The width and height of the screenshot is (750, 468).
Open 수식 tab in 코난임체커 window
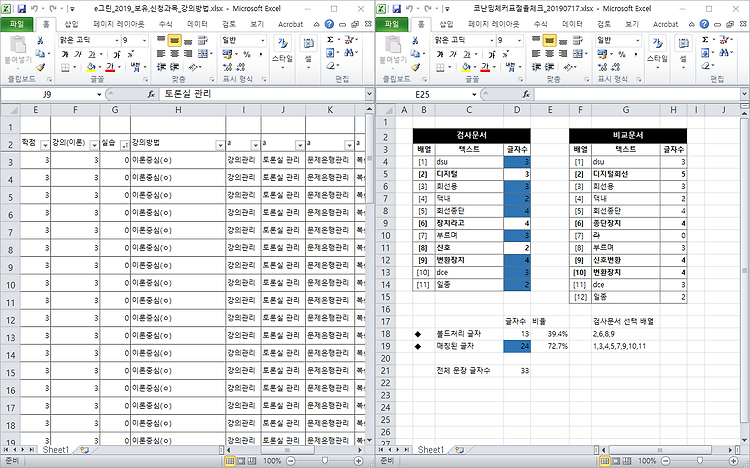(x=540, y=24)
